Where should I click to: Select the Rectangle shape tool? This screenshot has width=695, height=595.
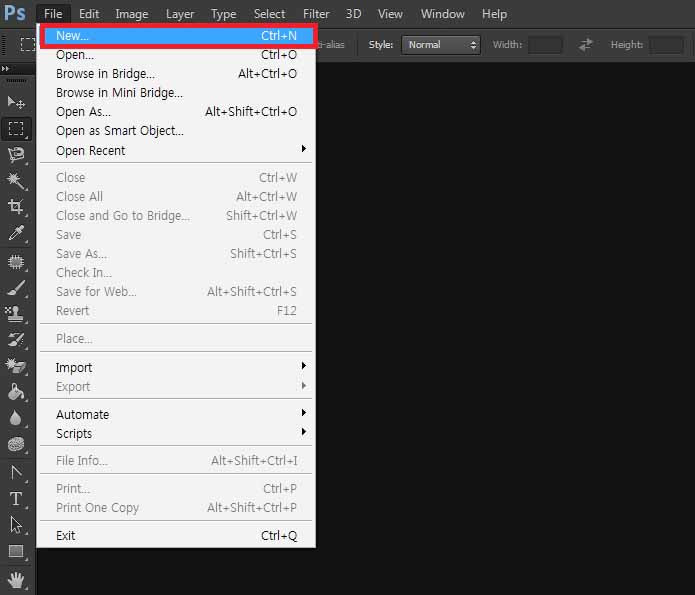click(x=16, y=552)
